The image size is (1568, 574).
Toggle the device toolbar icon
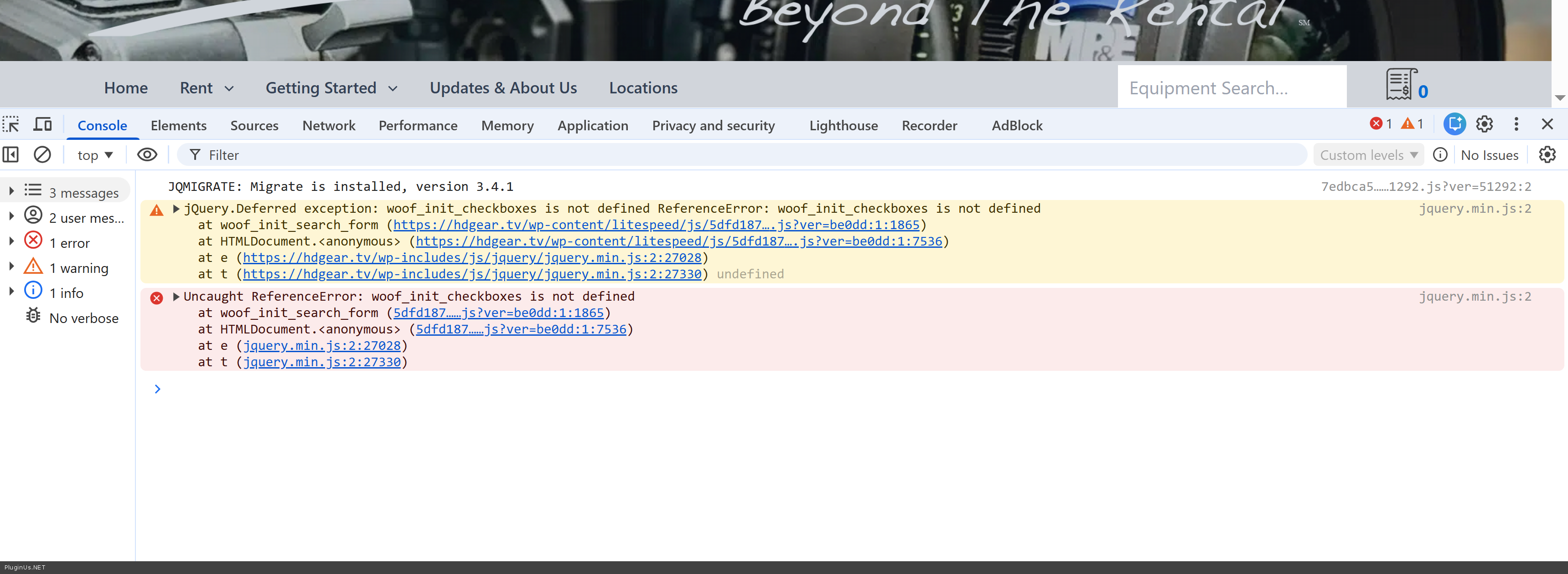(42, 125)
